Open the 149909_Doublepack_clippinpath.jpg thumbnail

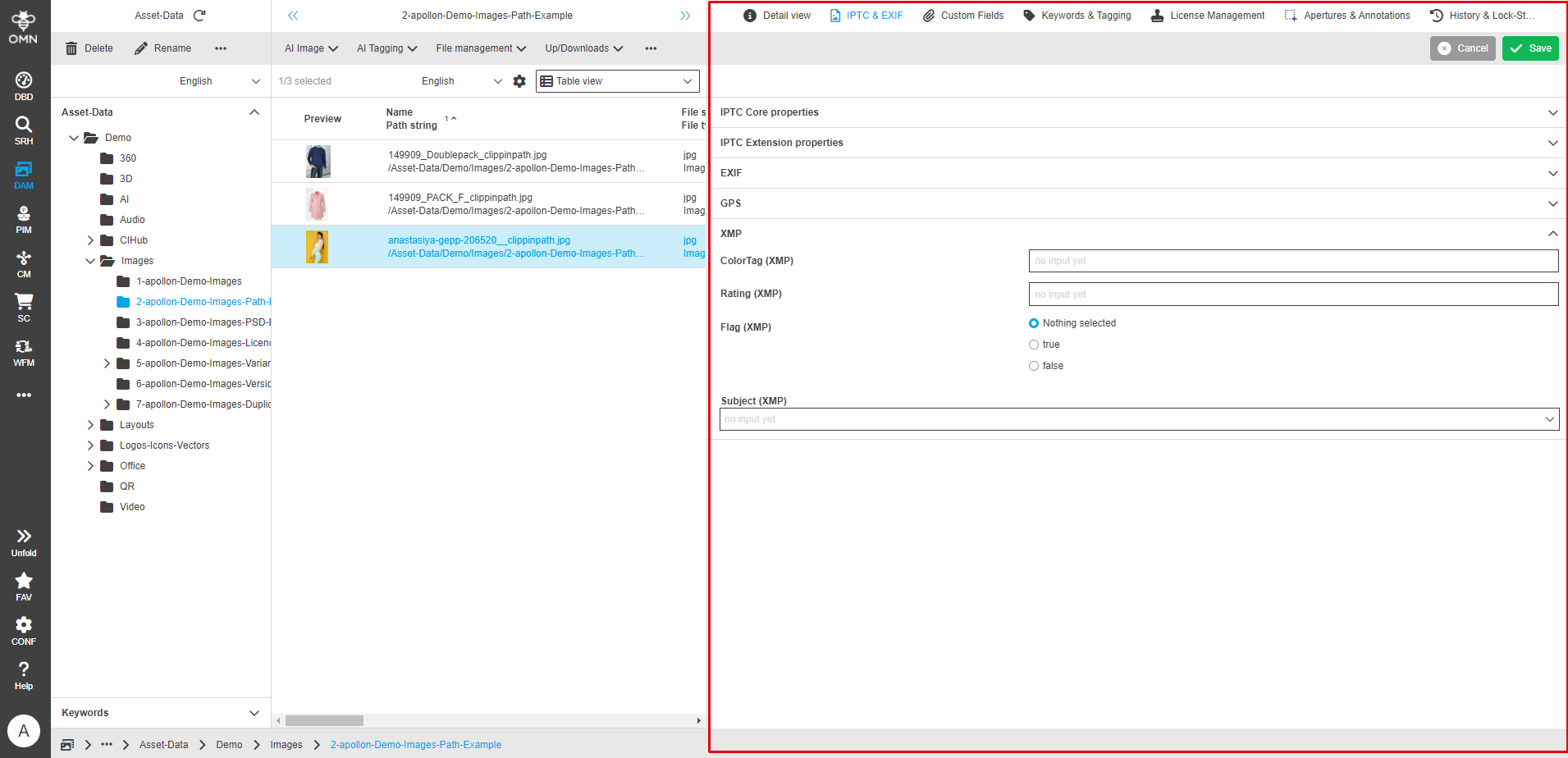[x=318, y=162]
